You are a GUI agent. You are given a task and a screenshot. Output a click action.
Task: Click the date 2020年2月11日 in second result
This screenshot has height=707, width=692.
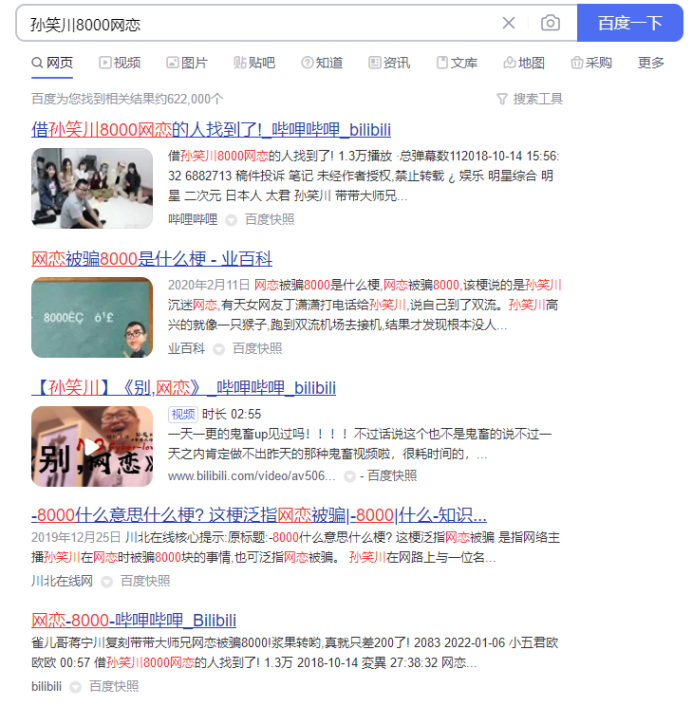209,285
